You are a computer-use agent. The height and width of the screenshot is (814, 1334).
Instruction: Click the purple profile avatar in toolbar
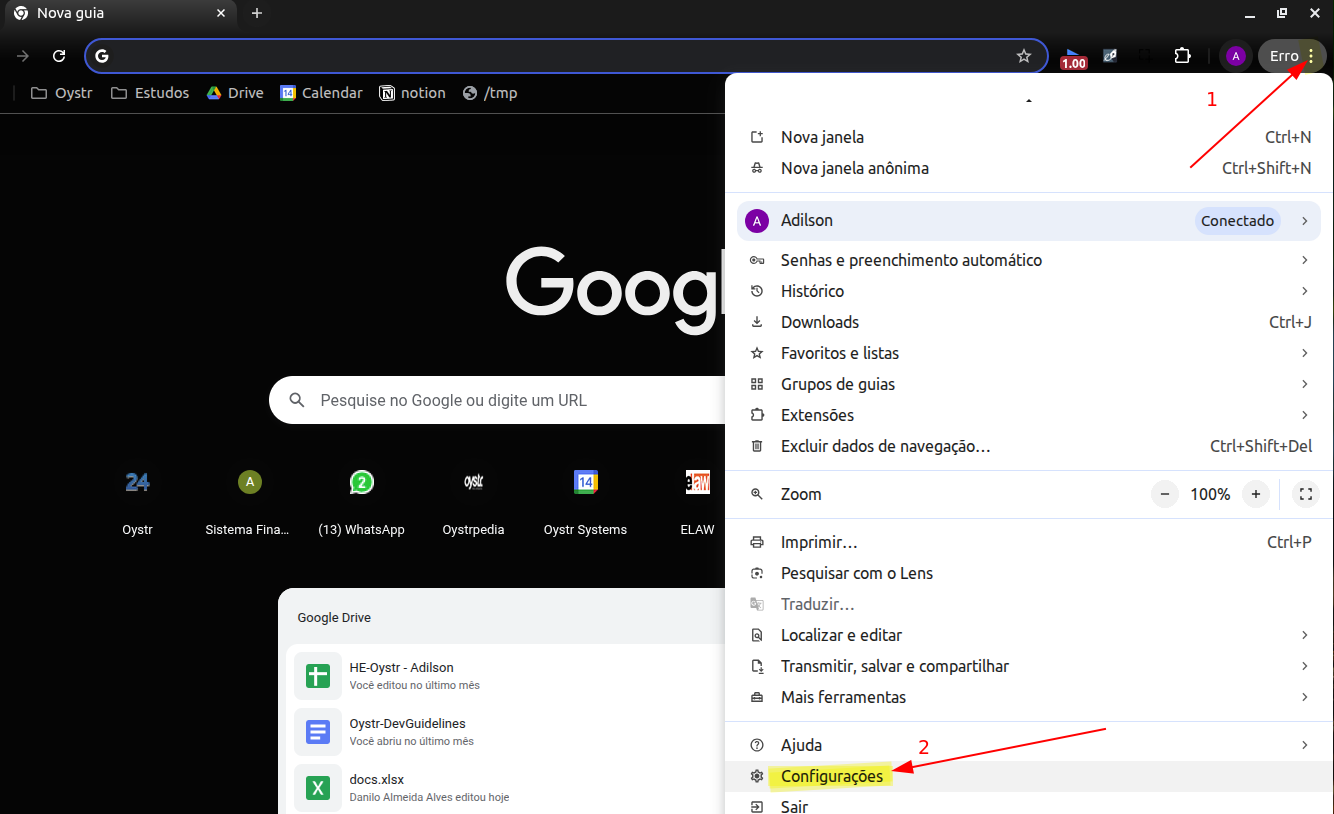pyautogui.click(x=1236, y=56)
